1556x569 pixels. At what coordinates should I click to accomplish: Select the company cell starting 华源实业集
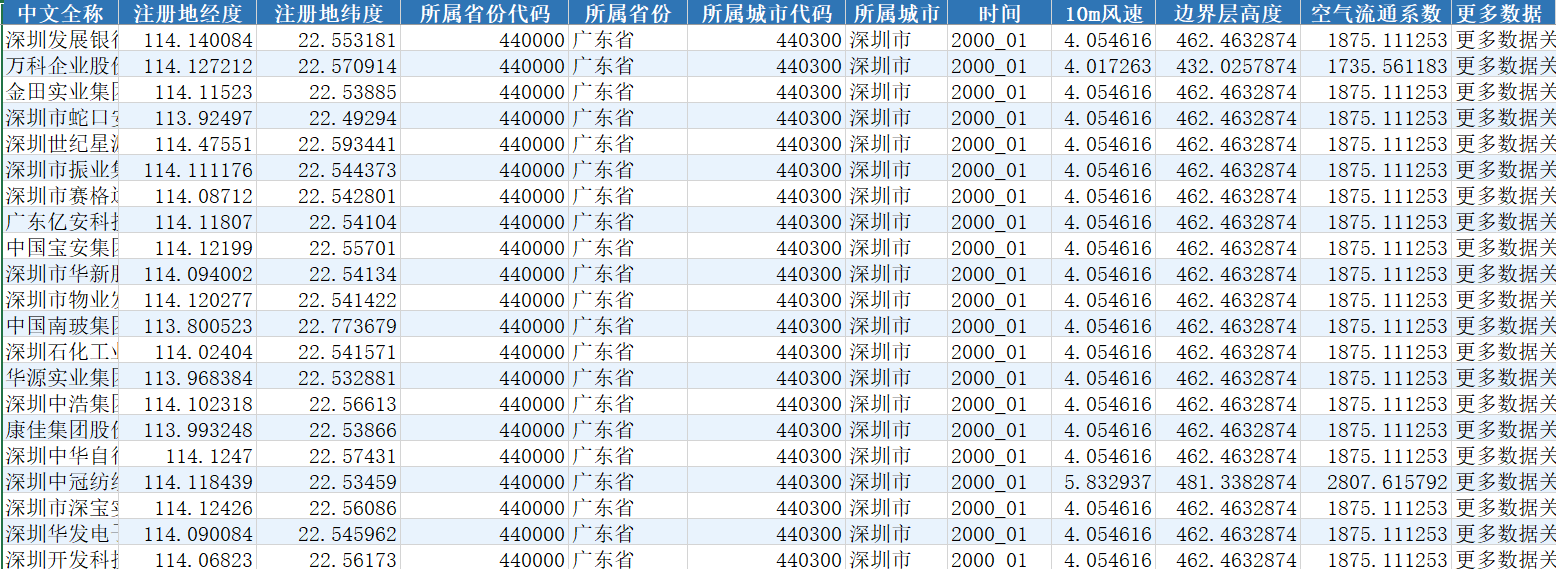click(x=60, y=379)
